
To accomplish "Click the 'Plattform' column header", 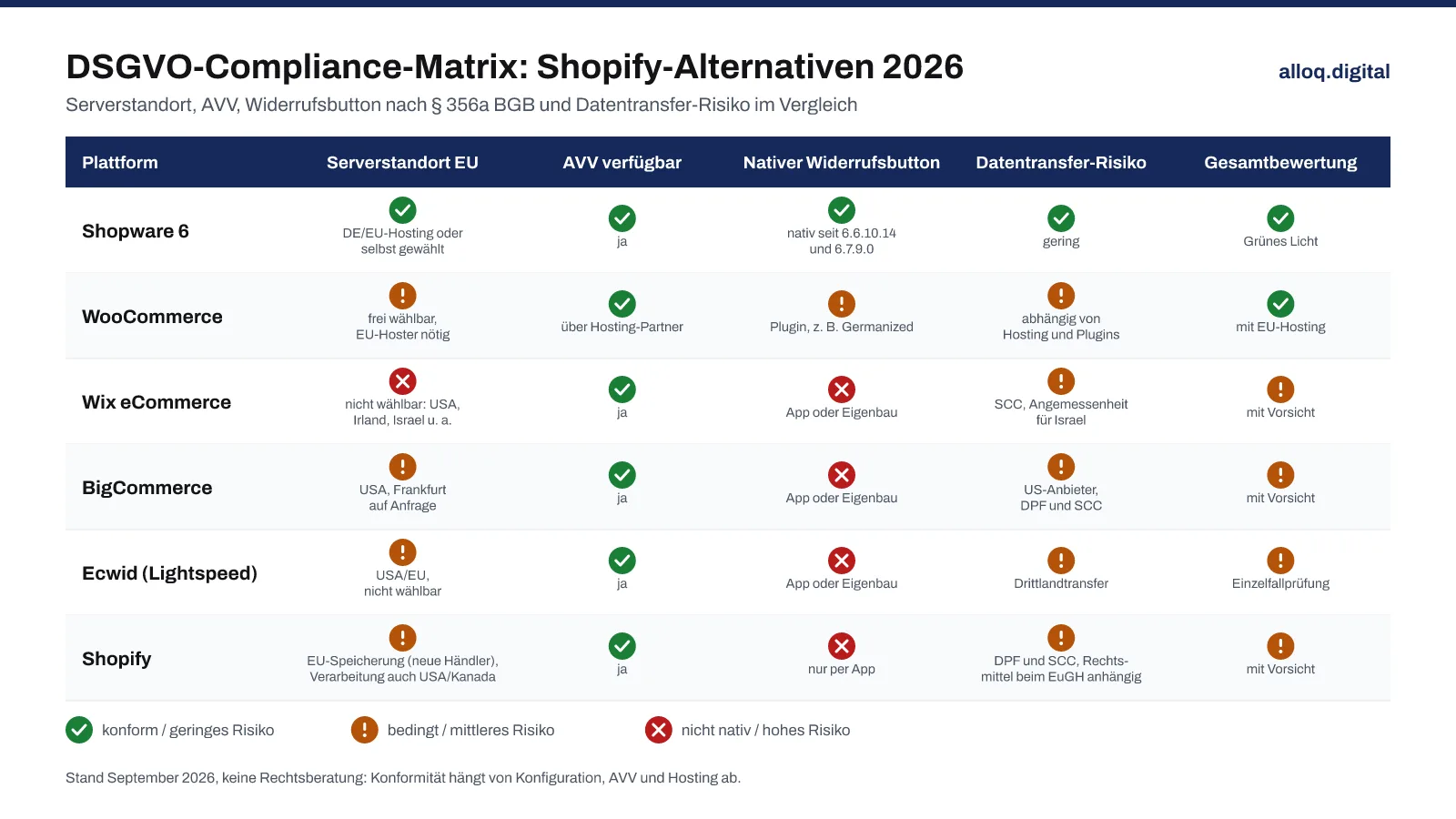I will click(120, 163).
